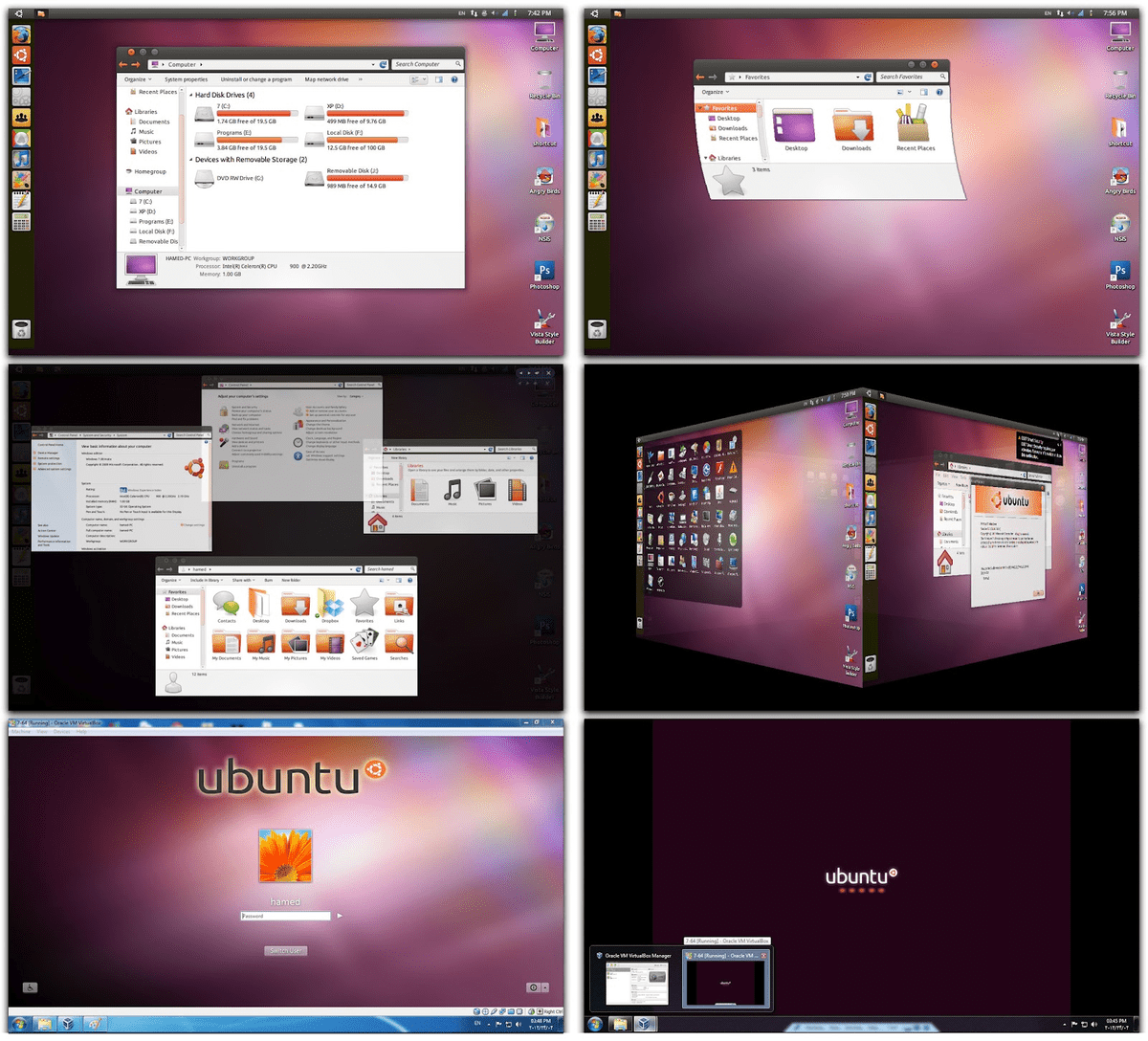Viewport: 1148px width, 1041px height.
Task: Launch Firefox from the left launcher bar
Action: [x=21, y=33]
